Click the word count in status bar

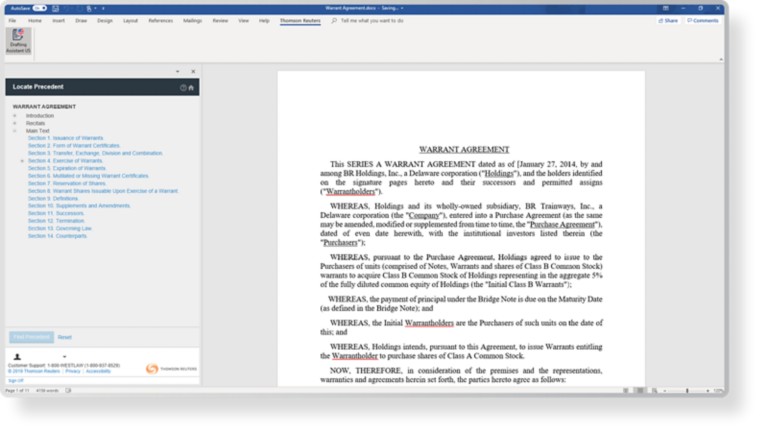point(47,390)
